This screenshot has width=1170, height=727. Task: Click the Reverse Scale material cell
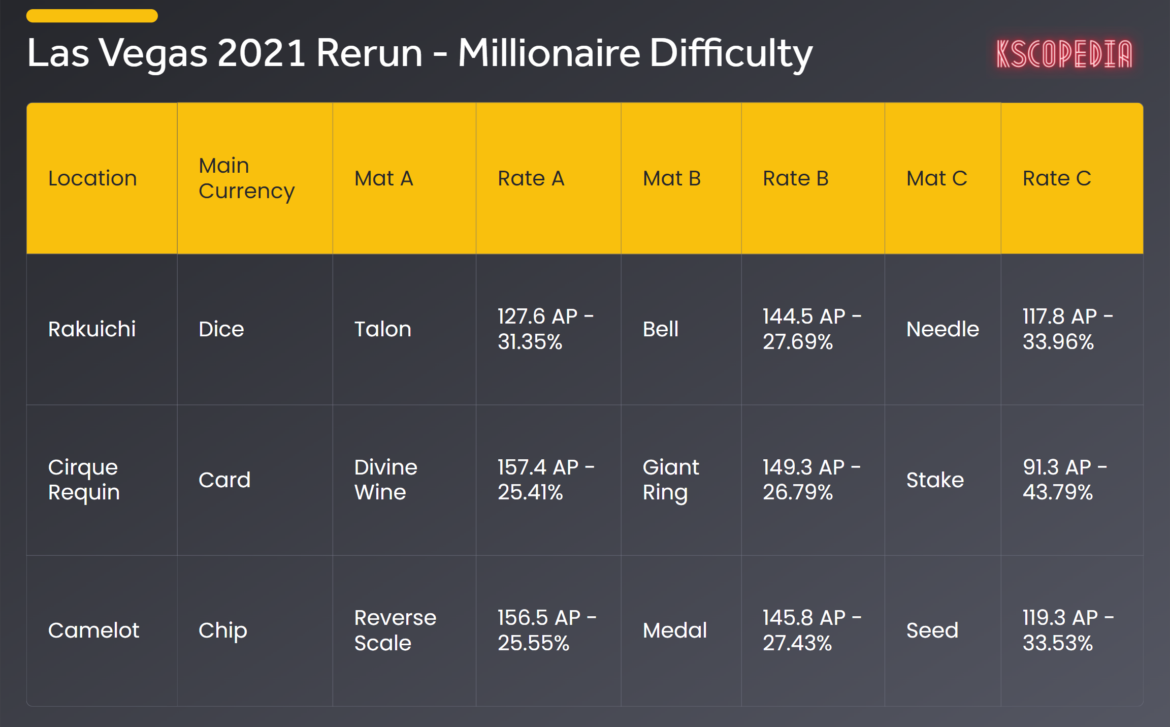395,631
